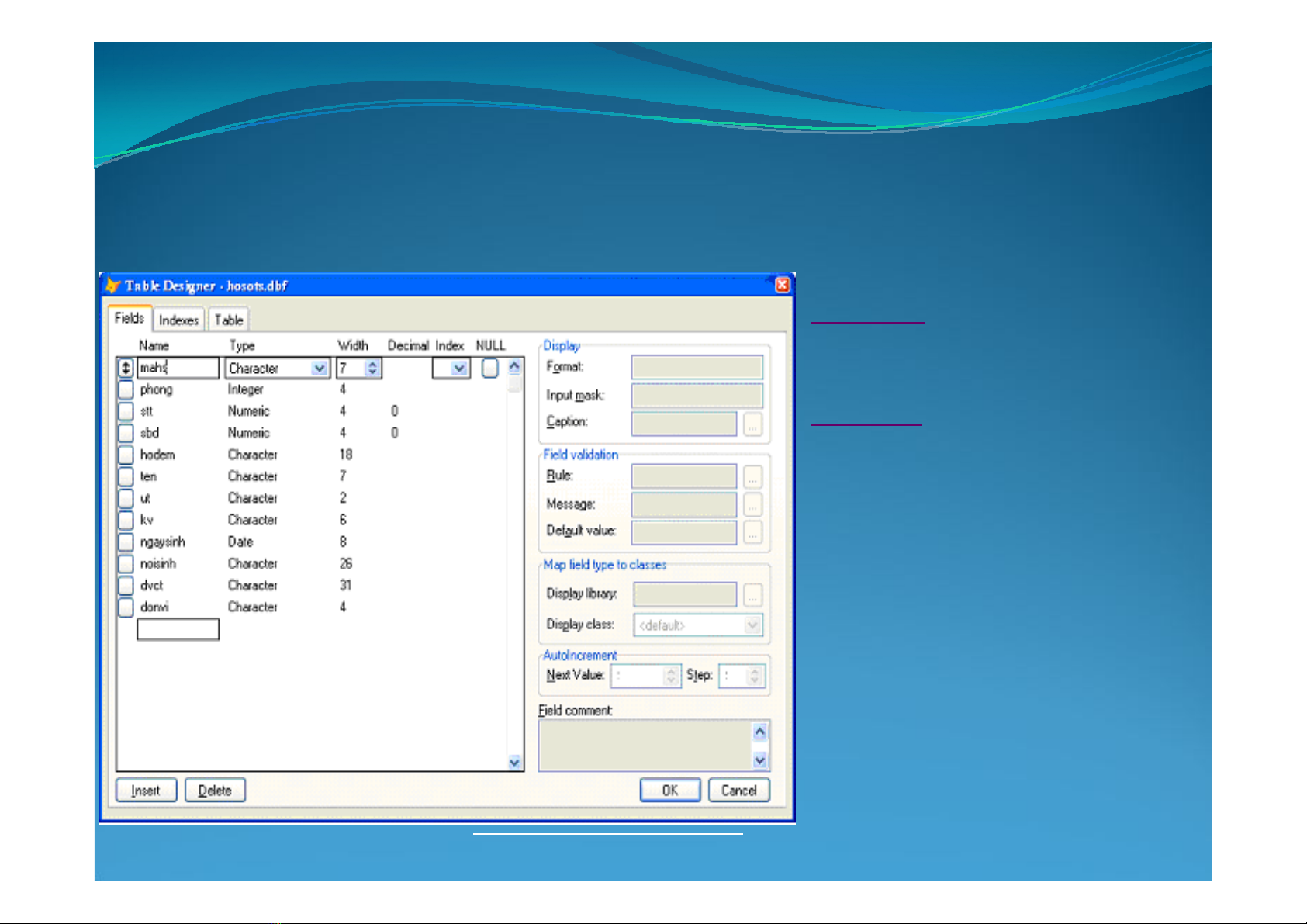1307x924 pixels.
Task: Open the Default value expression builder button
Action: tap(752, 532)
